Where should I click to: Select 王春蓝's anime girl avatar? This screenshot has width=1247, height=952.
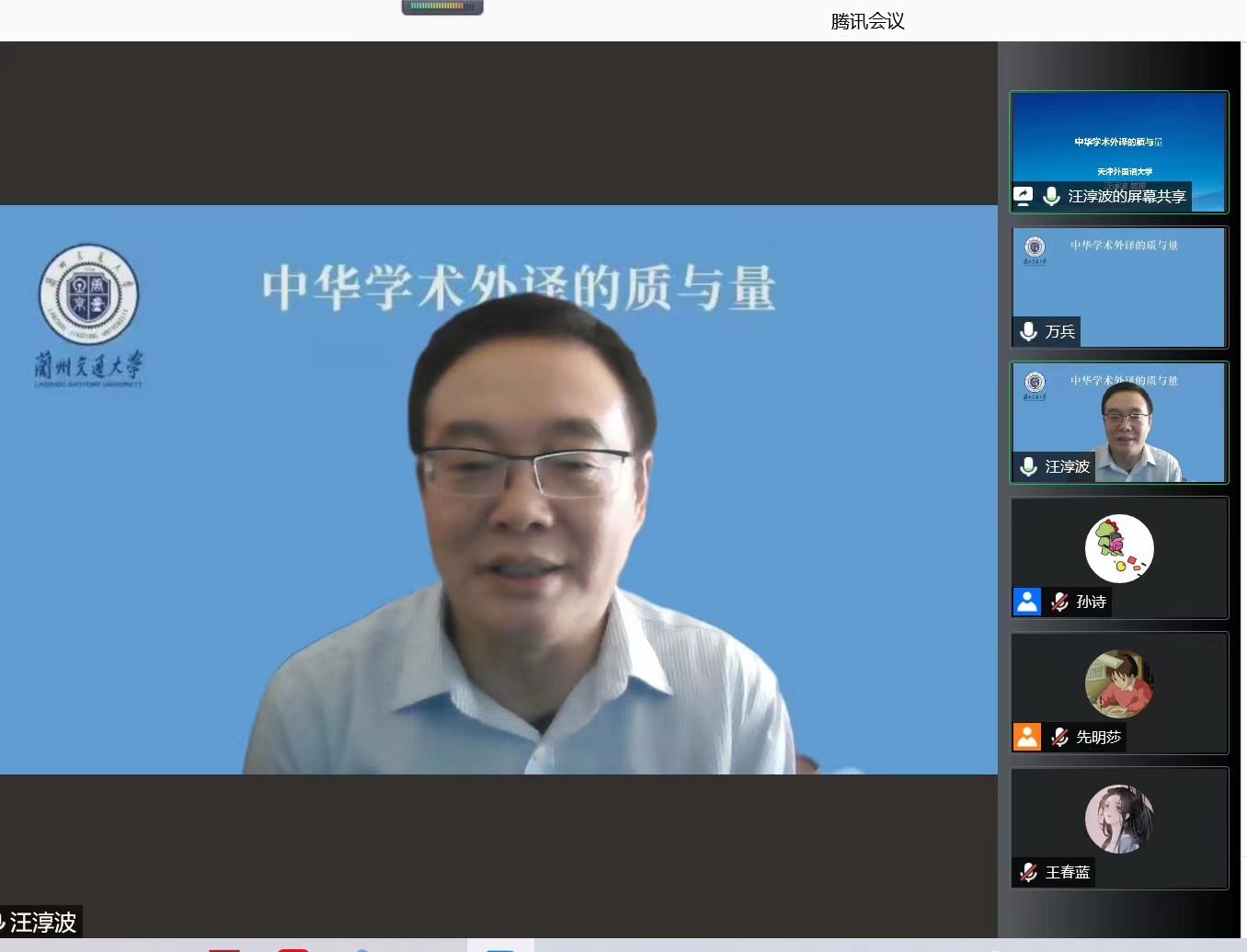pyautogui.click(x=1119, y=819)
